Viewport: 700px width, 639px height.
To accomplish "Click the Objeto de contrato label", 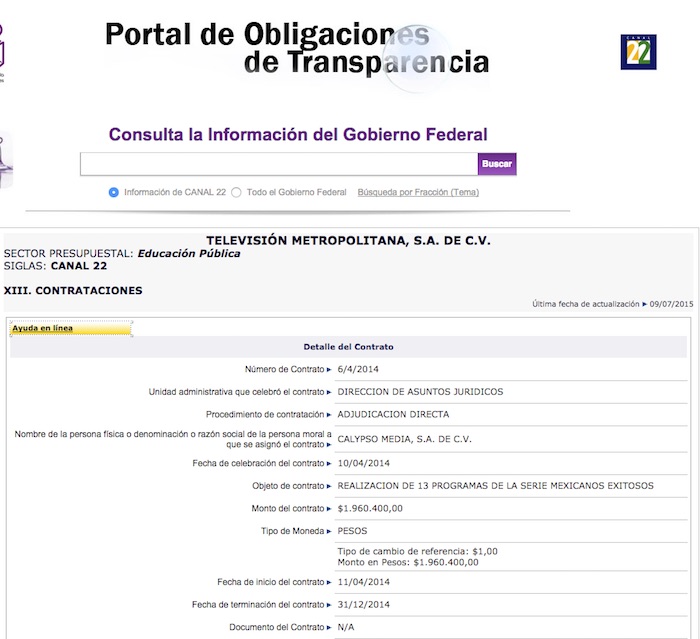I will click(288, 486).
